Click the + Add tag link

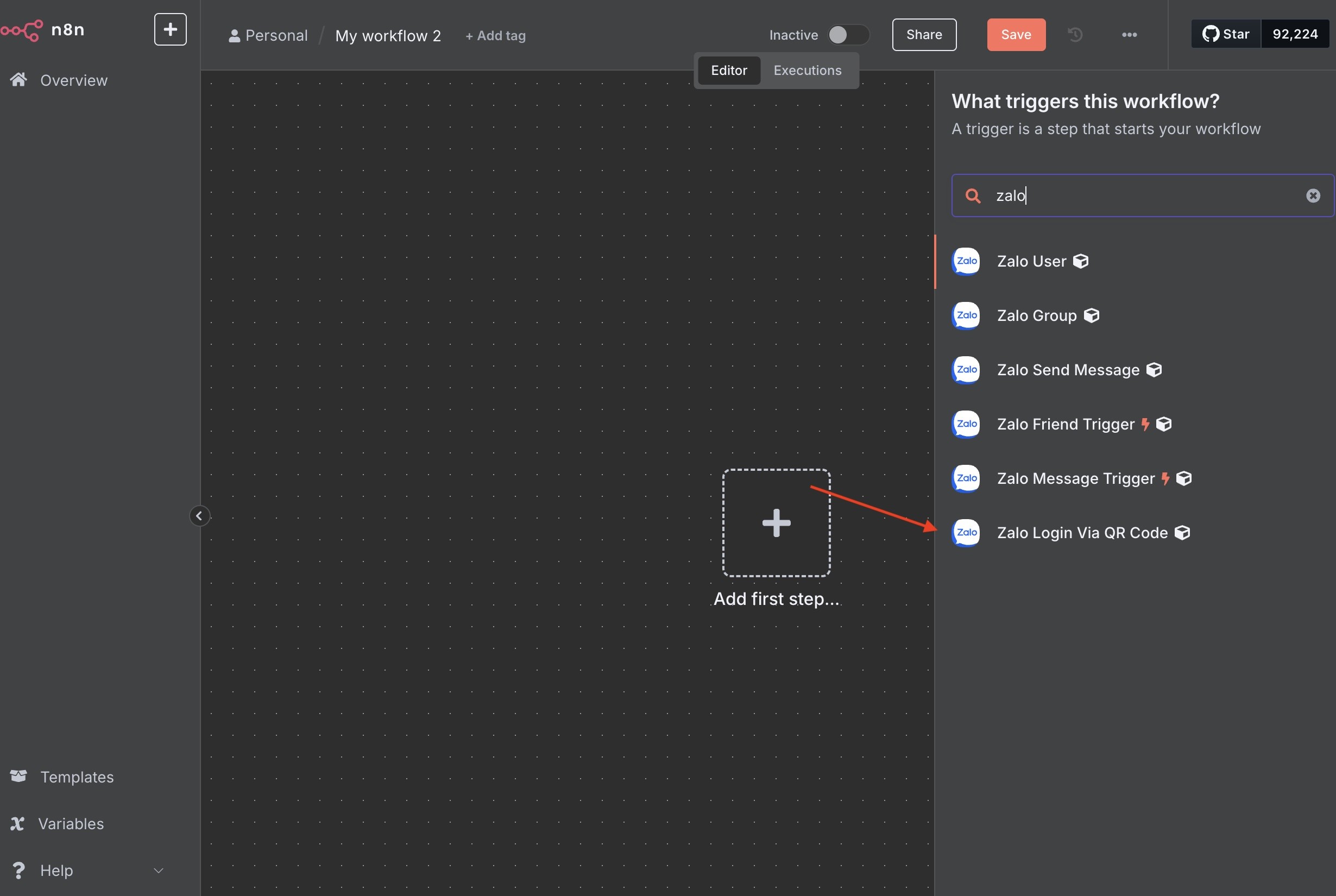coord(495,35)
